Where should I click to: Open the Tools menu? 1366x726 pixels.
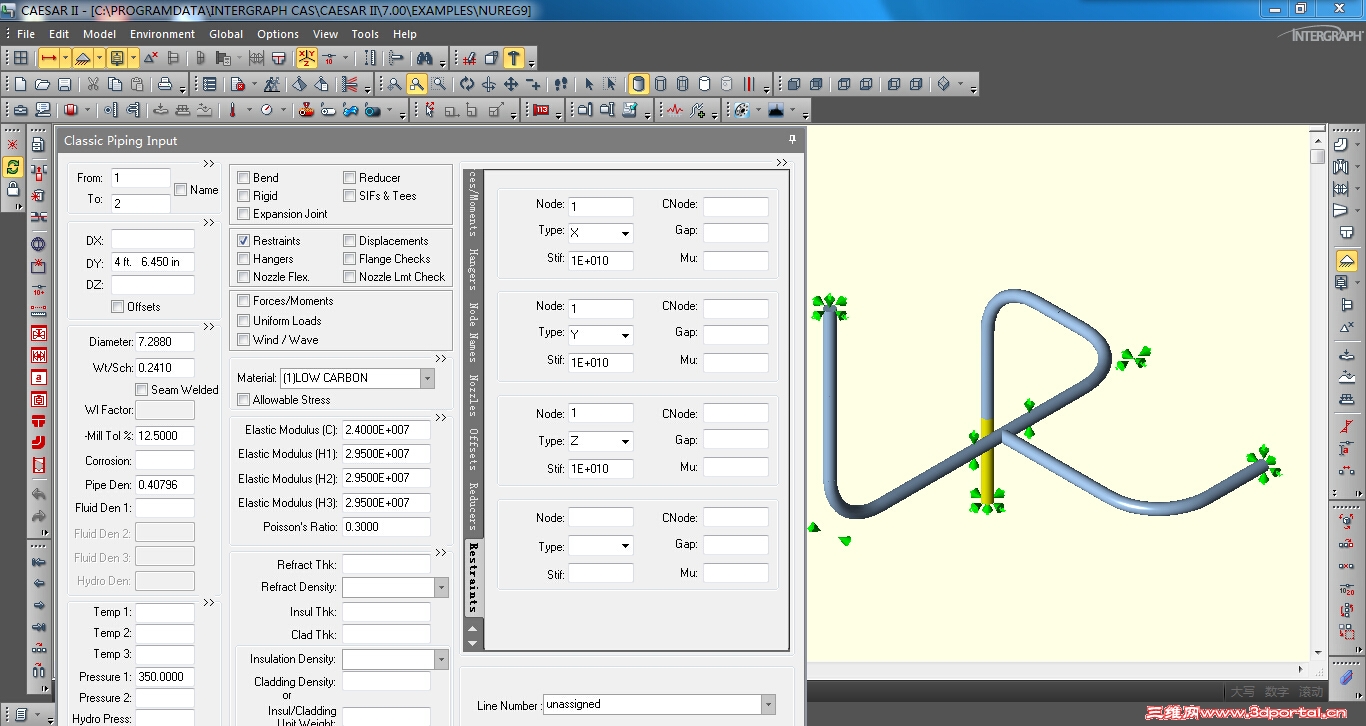[x=365, y=34]
